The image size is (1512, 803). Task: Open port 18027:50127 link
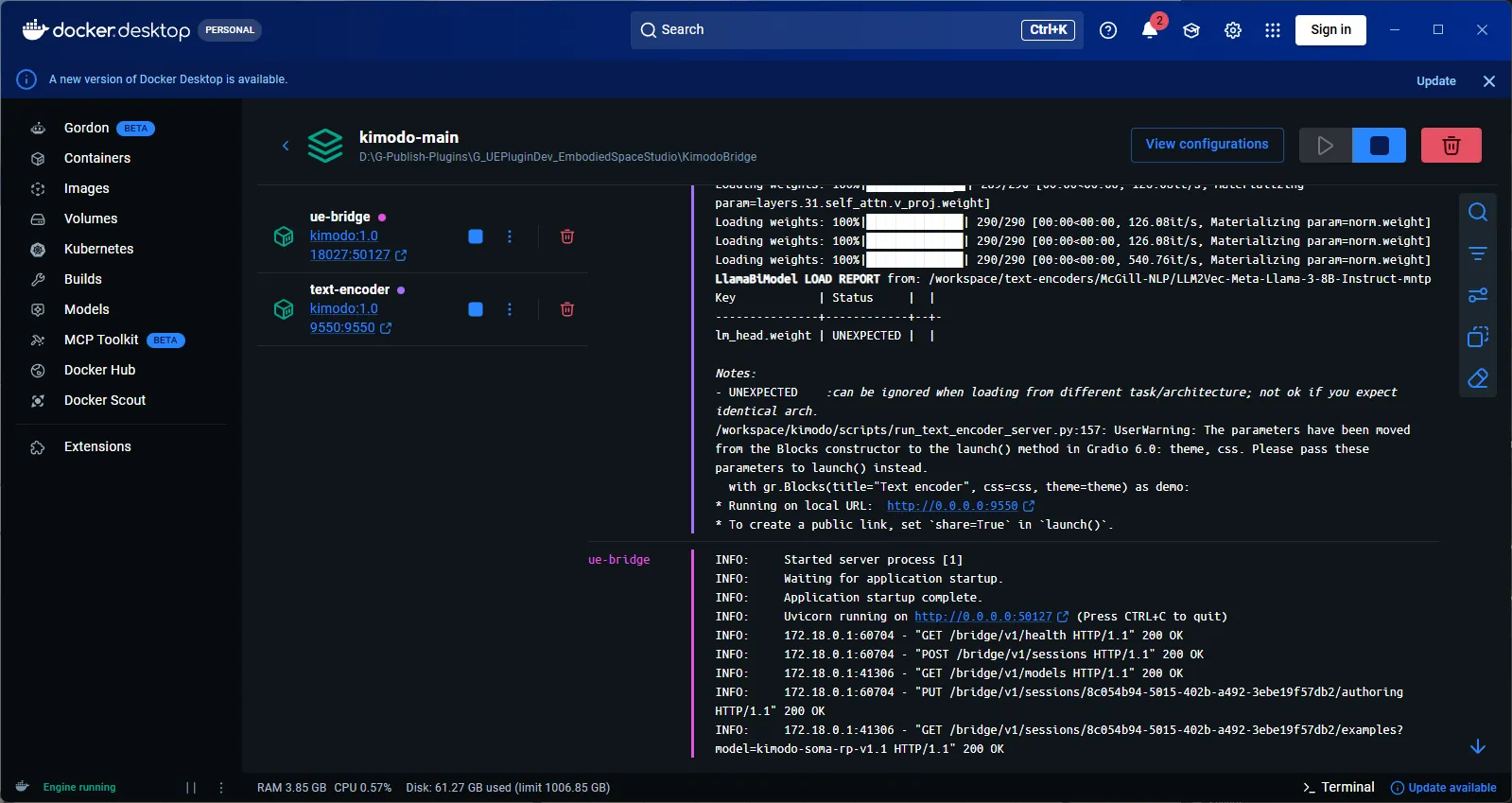(x=357, y=254)
